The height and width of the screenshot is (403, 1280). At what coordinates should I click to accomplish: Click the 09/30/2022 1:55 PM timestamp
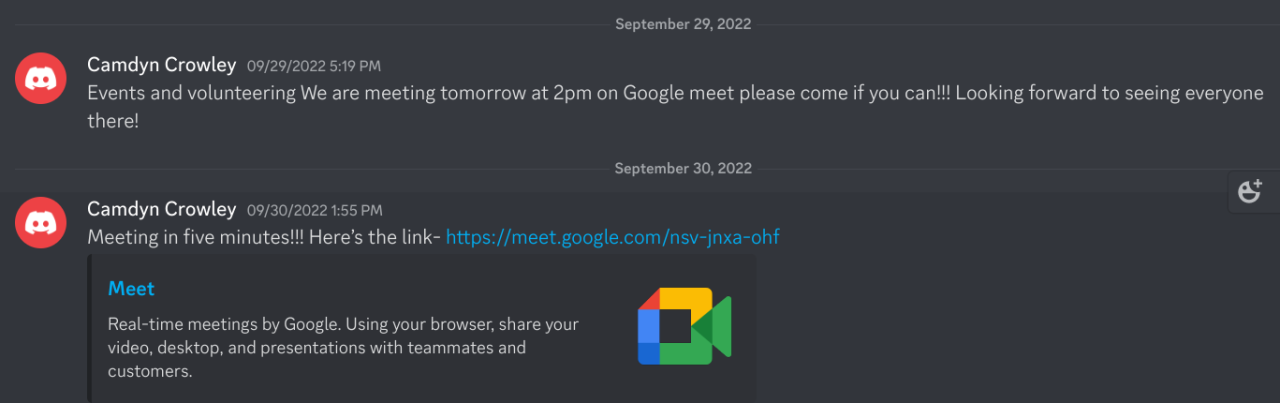[314, 211]
